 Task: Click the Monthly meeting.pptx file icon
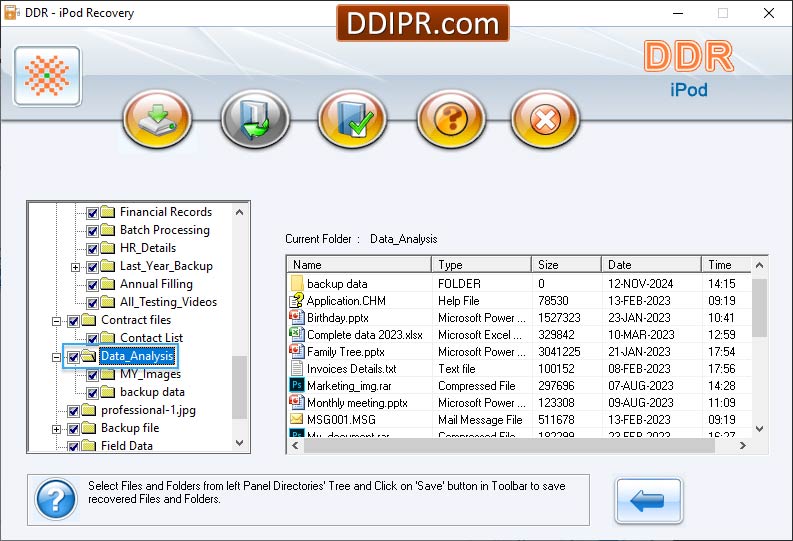296,402
